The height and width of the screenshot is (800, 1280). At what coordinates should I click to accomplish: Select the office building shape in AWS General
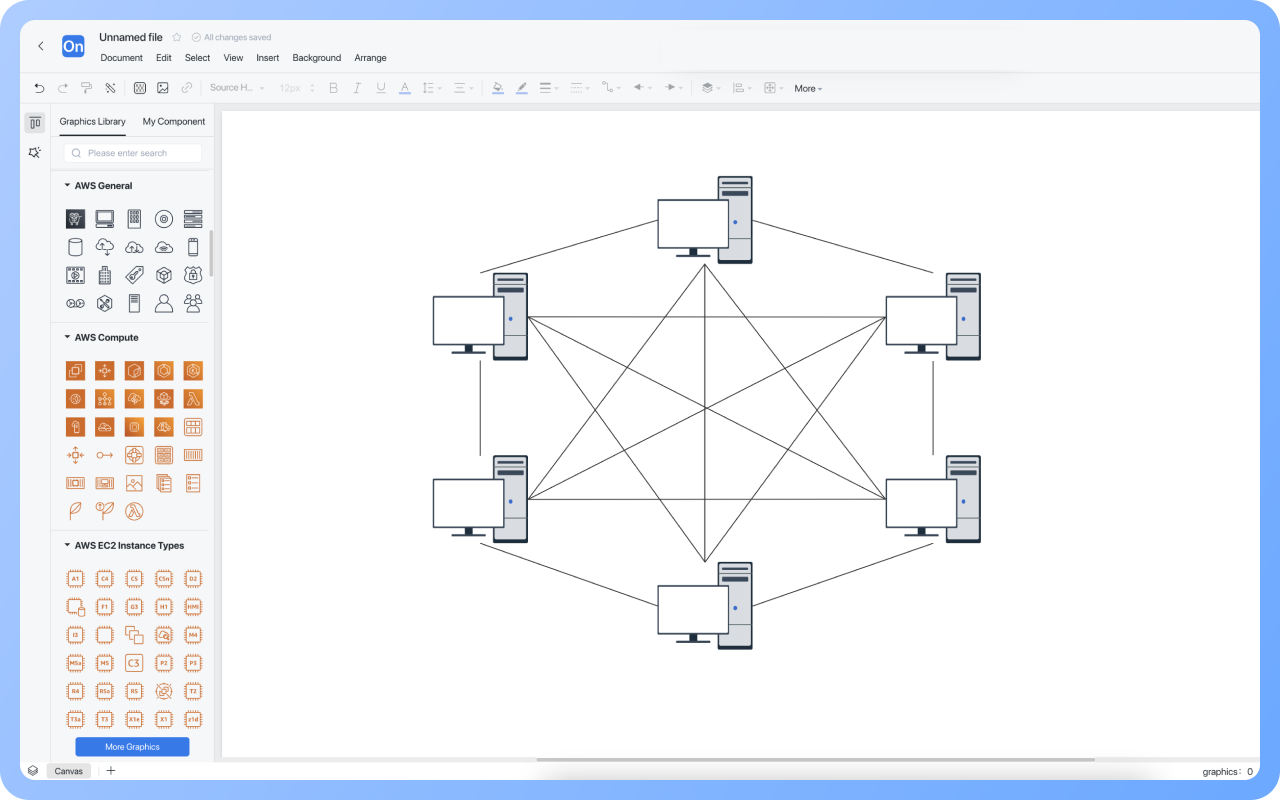coord(104,275)
